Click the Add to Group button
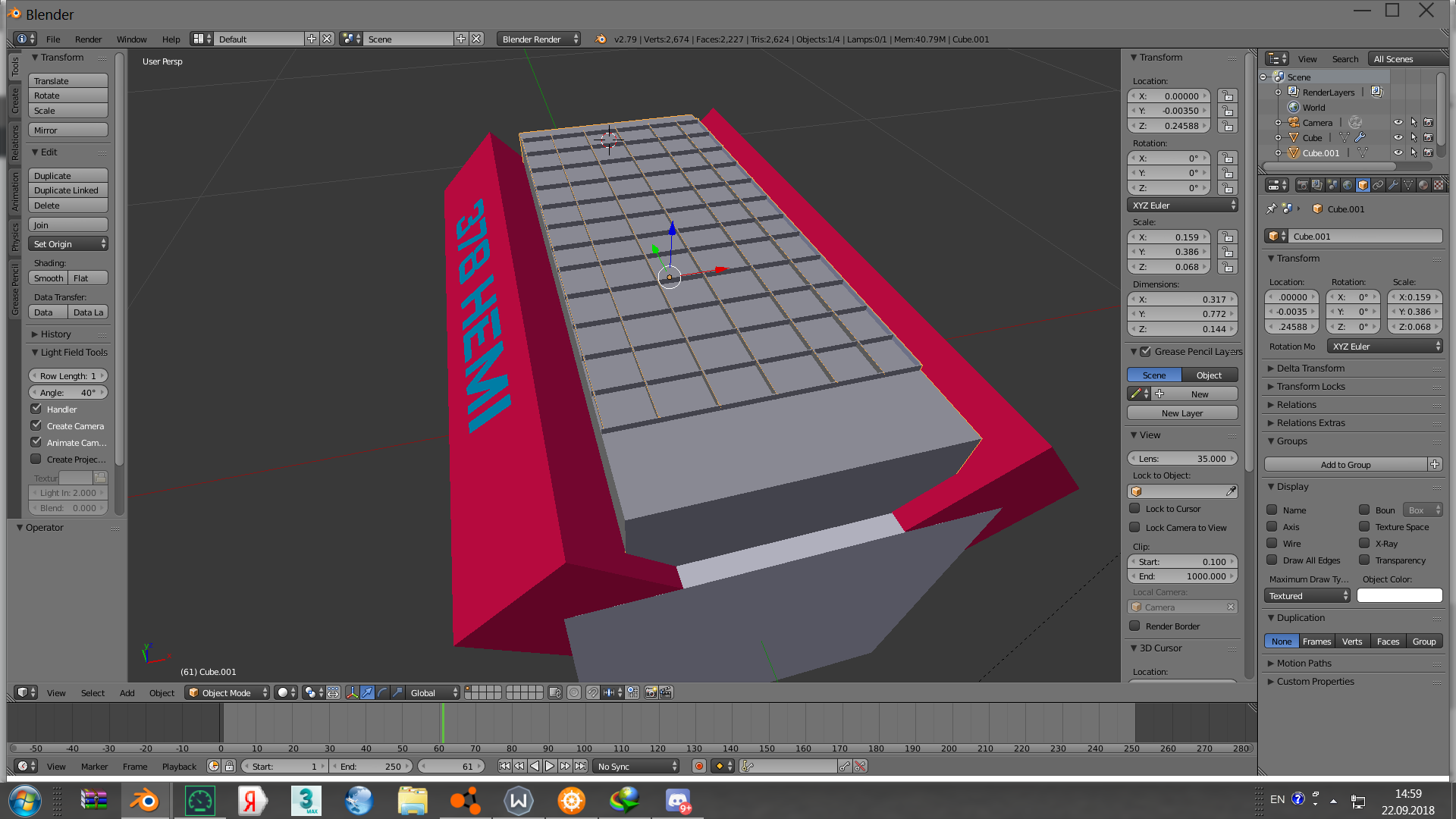The image size is (1456, 819). pyautogui.click(x=1345, y=464)
